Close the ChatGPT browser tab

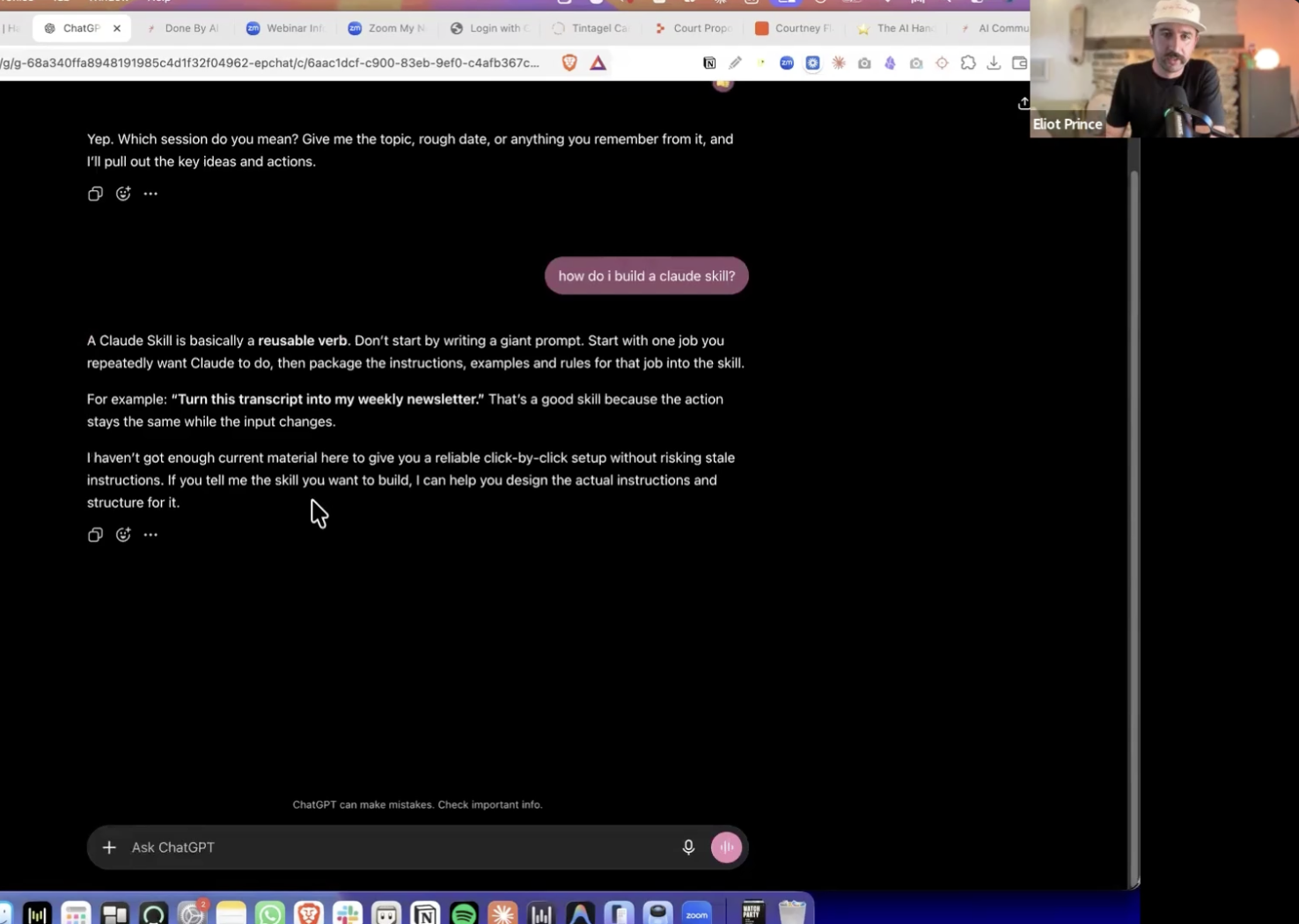coord(117,28)
